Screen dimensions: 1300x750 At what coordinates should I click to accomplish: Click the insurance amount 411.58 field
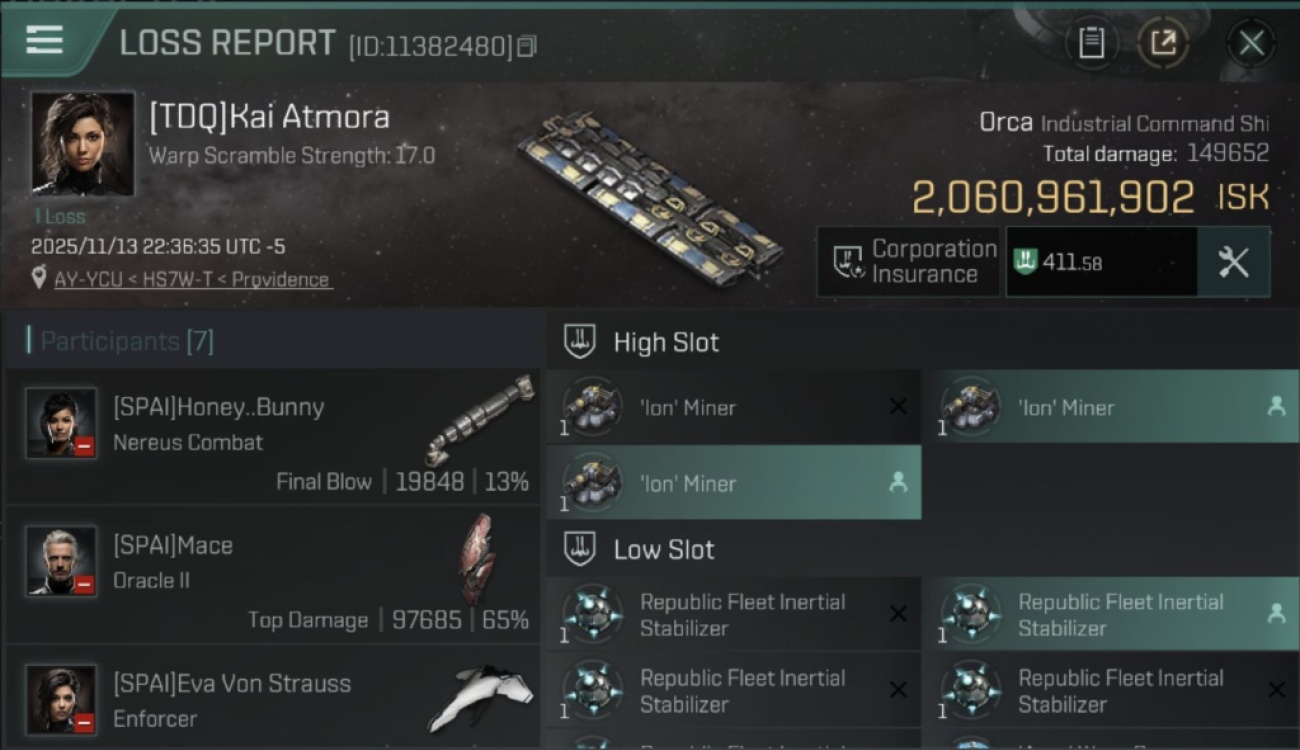[x=1100, y=262]
